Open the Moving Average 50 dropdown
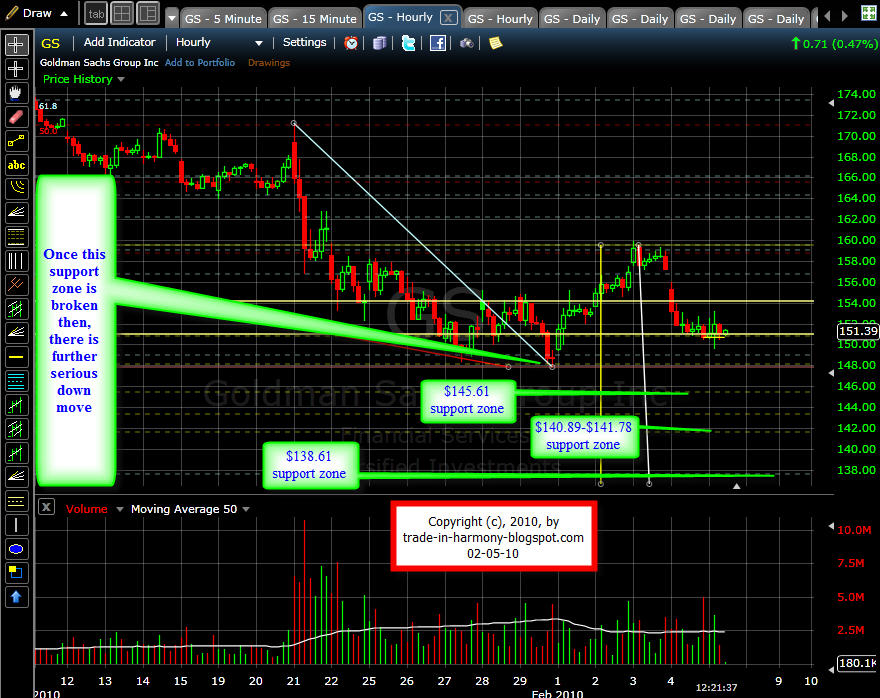 point(246,509)
